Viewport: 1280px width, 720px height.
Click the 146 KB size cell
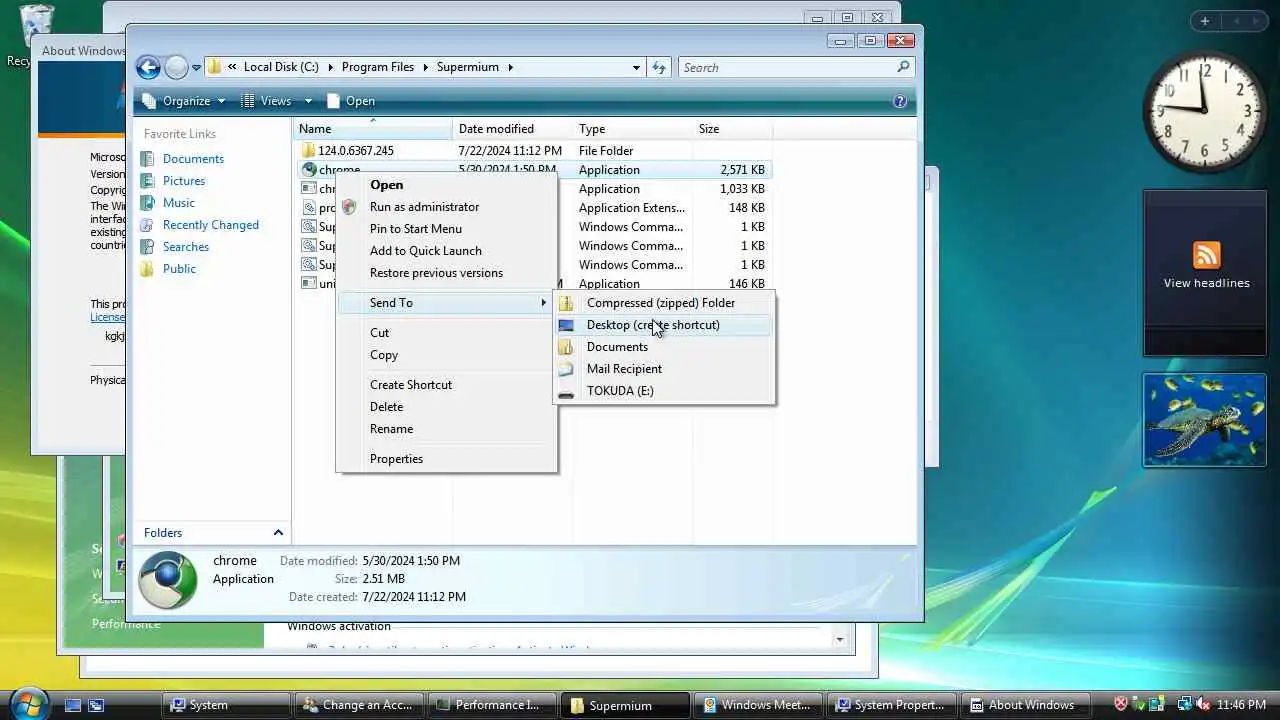click(x=746, y=284)
